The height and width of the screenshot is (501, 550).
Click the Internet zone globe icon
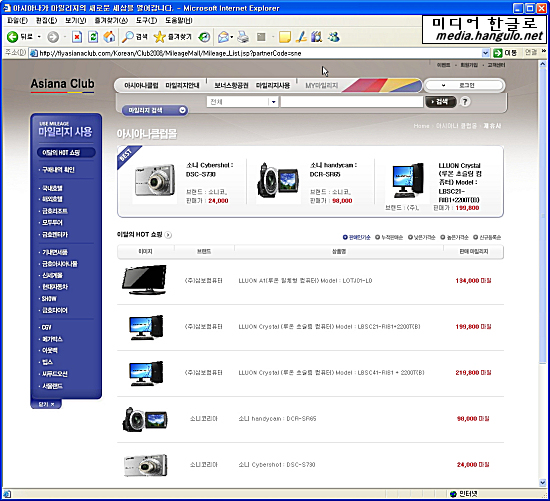(454, 494)
